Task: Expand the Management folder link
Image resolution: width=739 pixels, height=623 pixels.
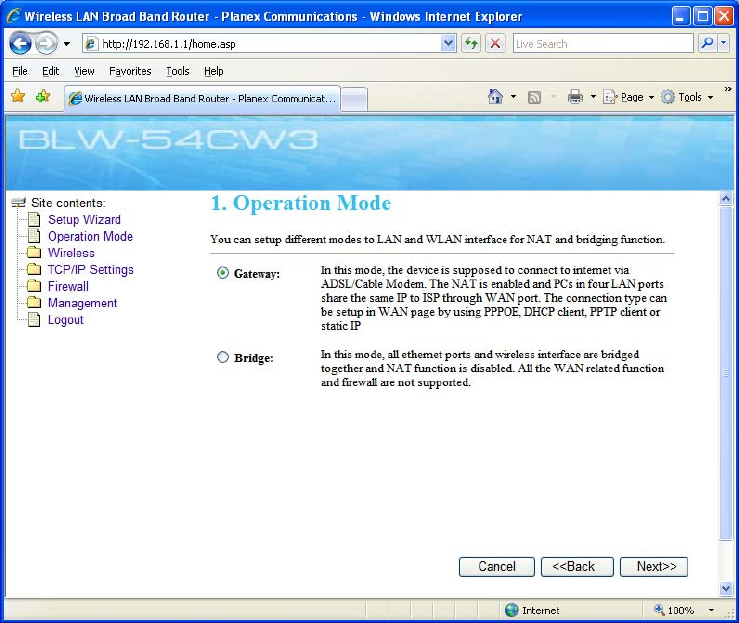Action: (x=82, y=303)
